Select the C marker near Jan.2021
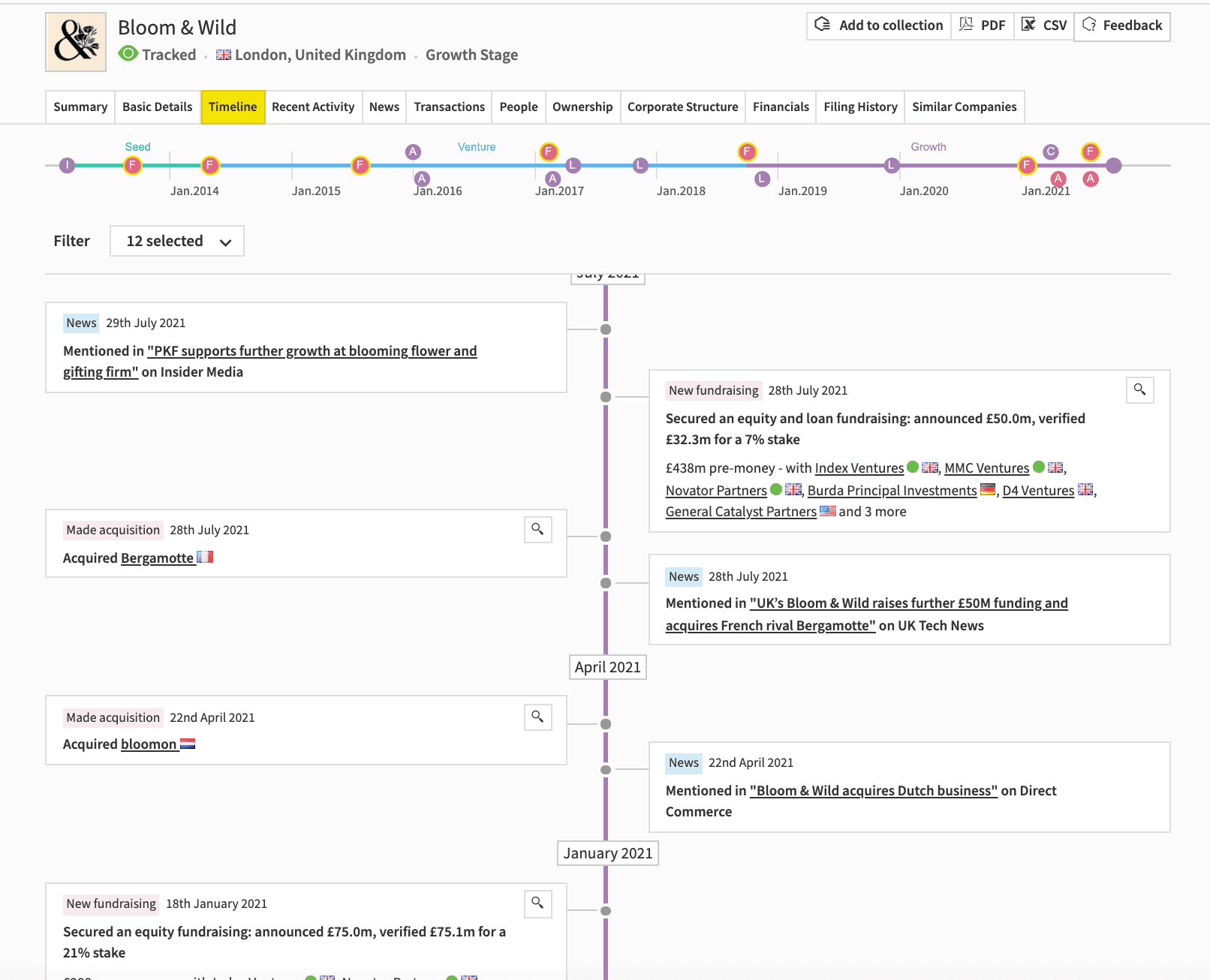The height and width of the screenshot is (980, 1210). [x=1051, y=152]
